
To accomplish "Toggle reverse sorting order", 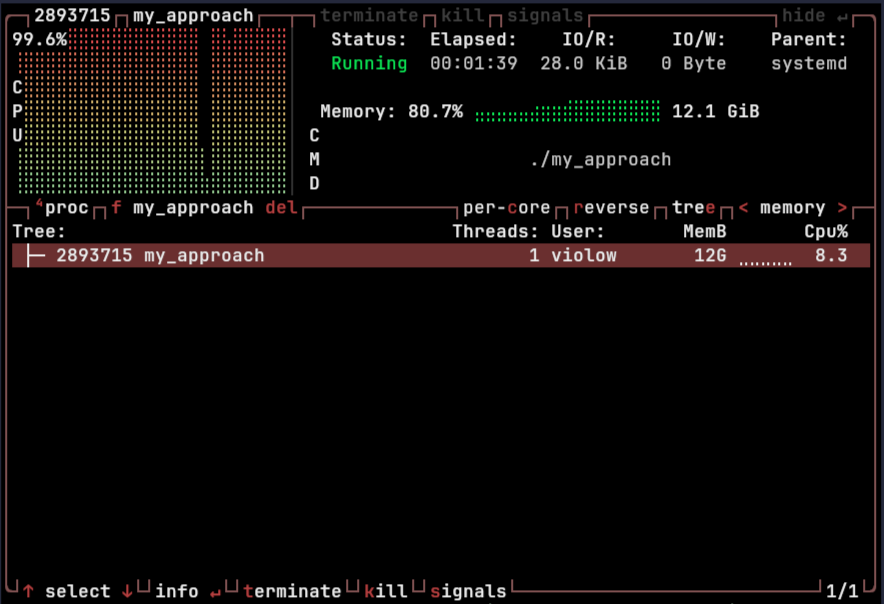I will click(611, 208).
